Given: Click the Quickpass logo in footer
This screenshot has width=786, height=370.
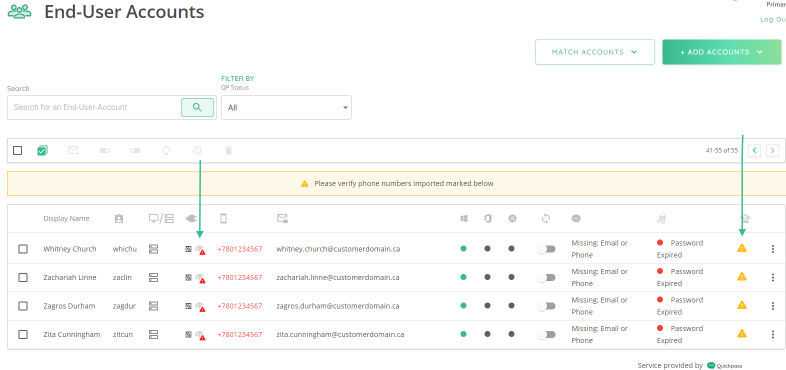Looking at the screenshot, I should 724,366.
